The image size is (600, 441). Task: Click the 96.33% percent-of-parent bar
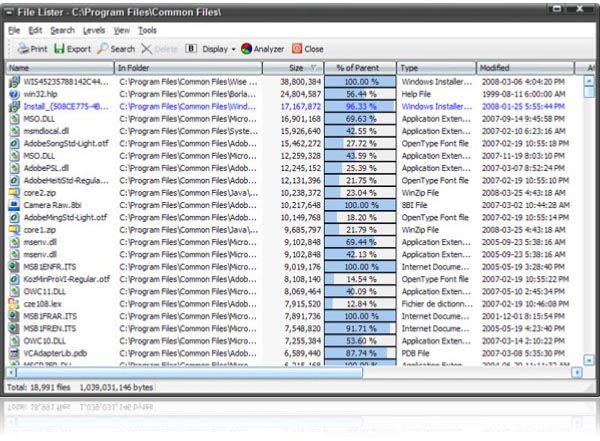pos(360,105)
